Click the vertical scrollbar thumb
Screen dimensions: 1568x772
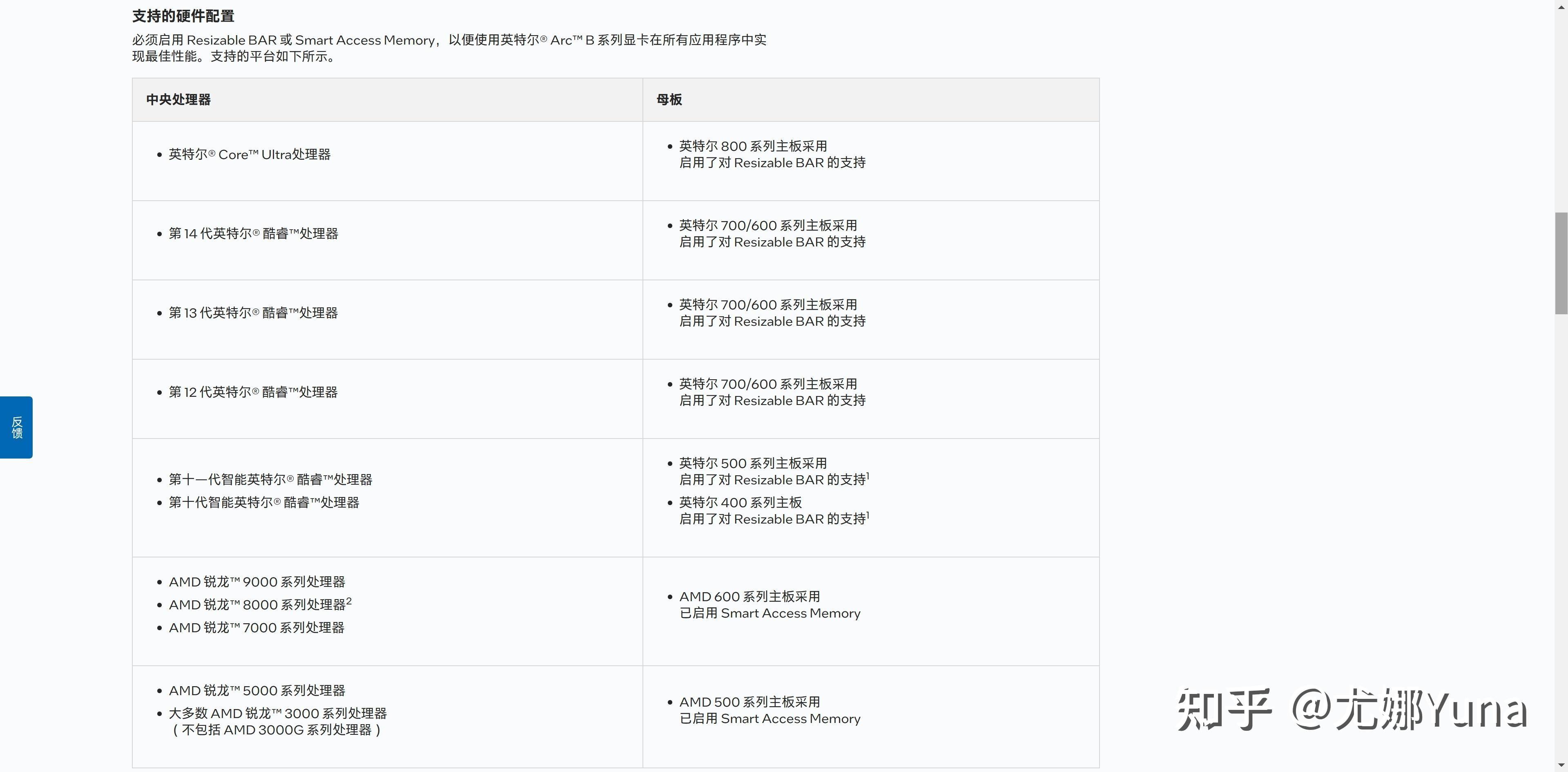tap(1561, 263)
